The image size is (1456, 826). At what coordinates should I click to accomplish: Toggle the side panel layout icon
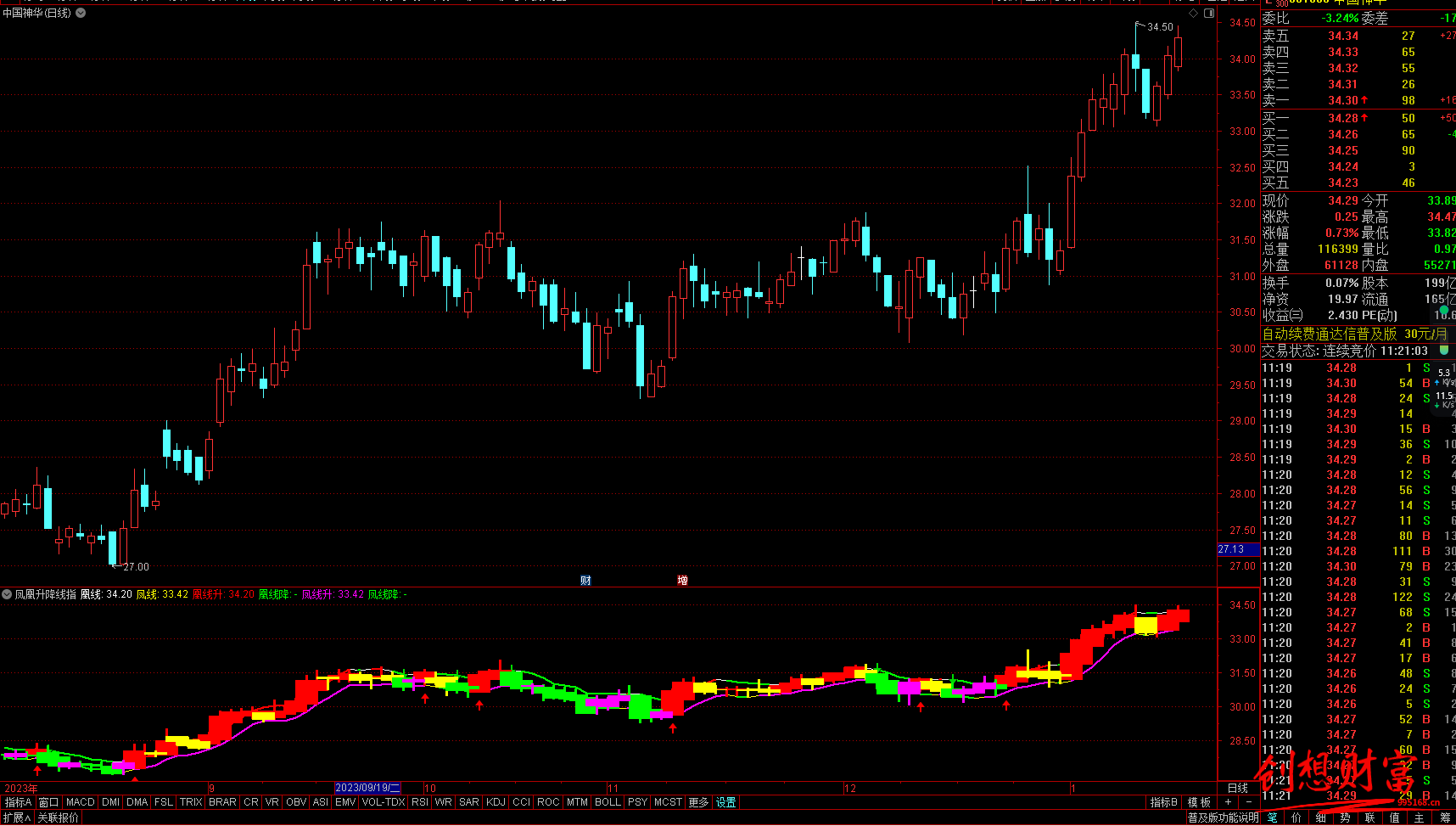(1209, 13)
